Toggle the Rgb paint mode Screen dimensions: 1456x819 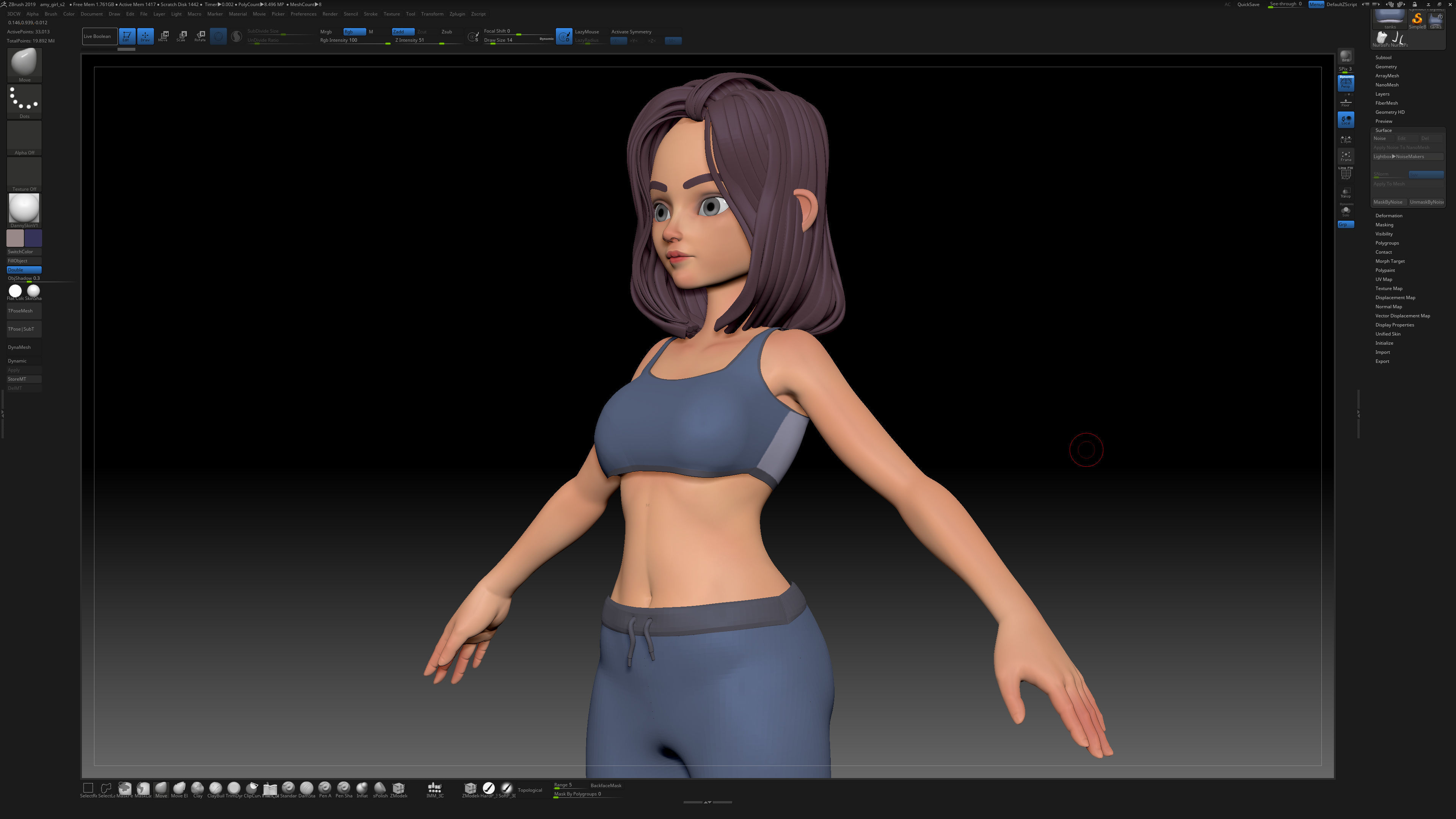click(355, 31)
